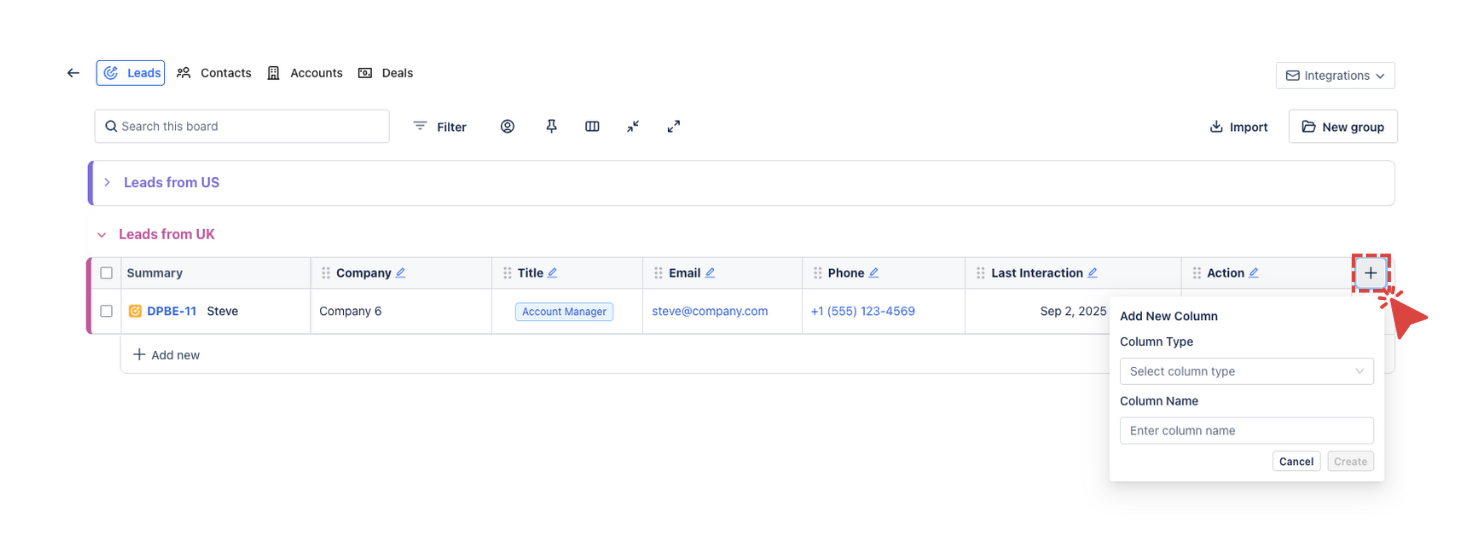Click the person filter icon

(x=508, y=127)
